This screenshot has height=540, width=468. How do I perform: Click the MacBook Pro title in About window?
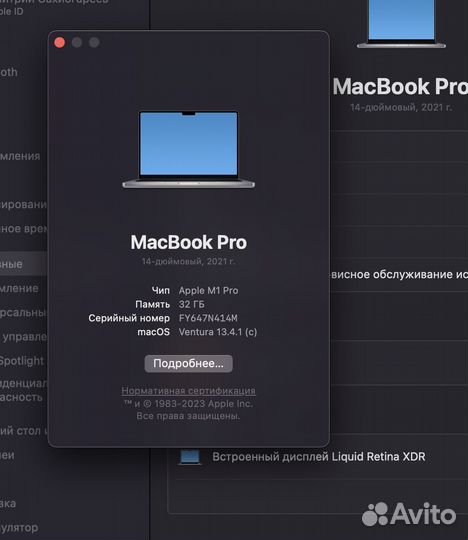(x=188, y=242)
